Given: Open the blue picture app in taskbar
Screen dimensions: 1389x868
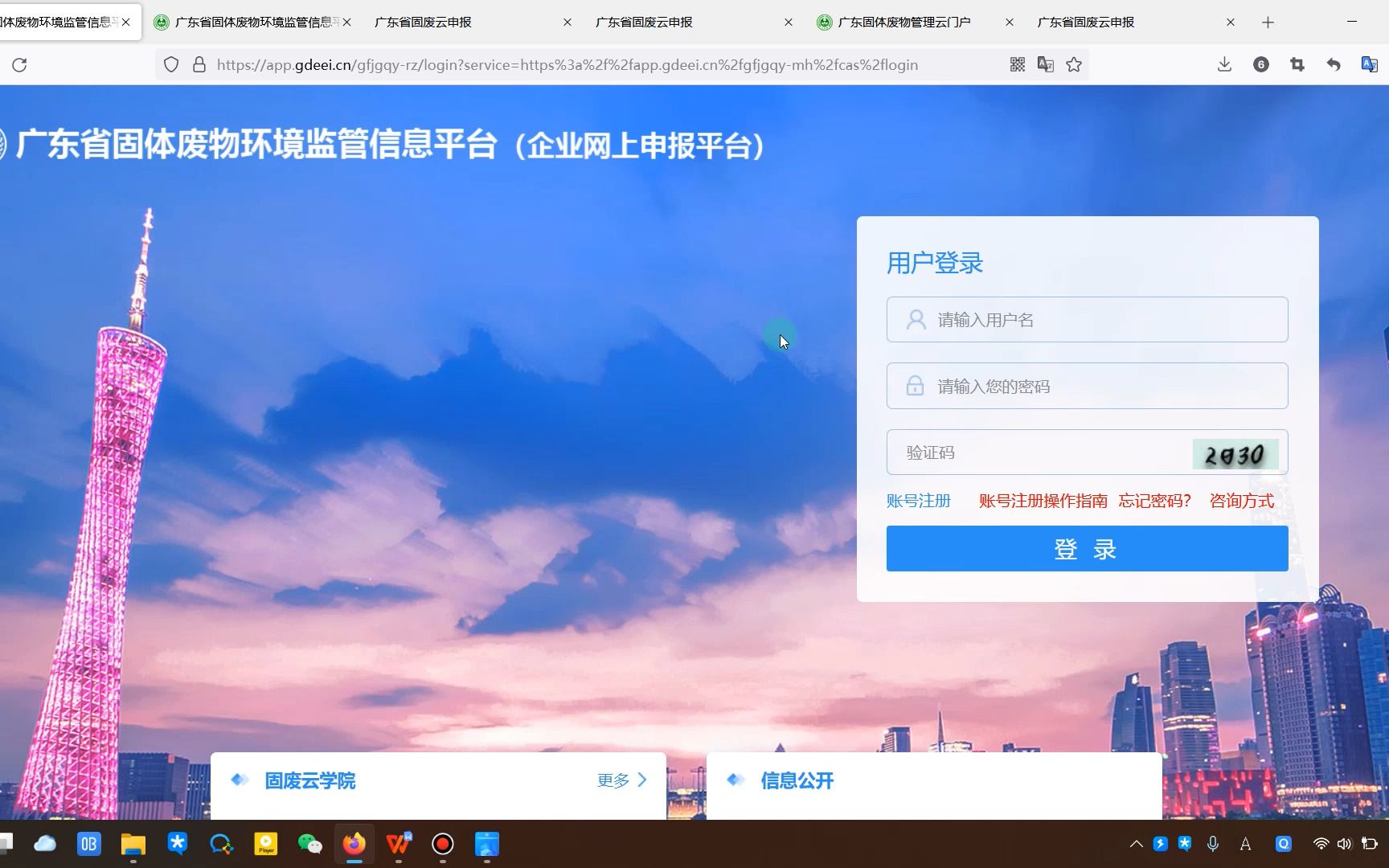Looking at the screenshot, I should click(x=487, y=844).
